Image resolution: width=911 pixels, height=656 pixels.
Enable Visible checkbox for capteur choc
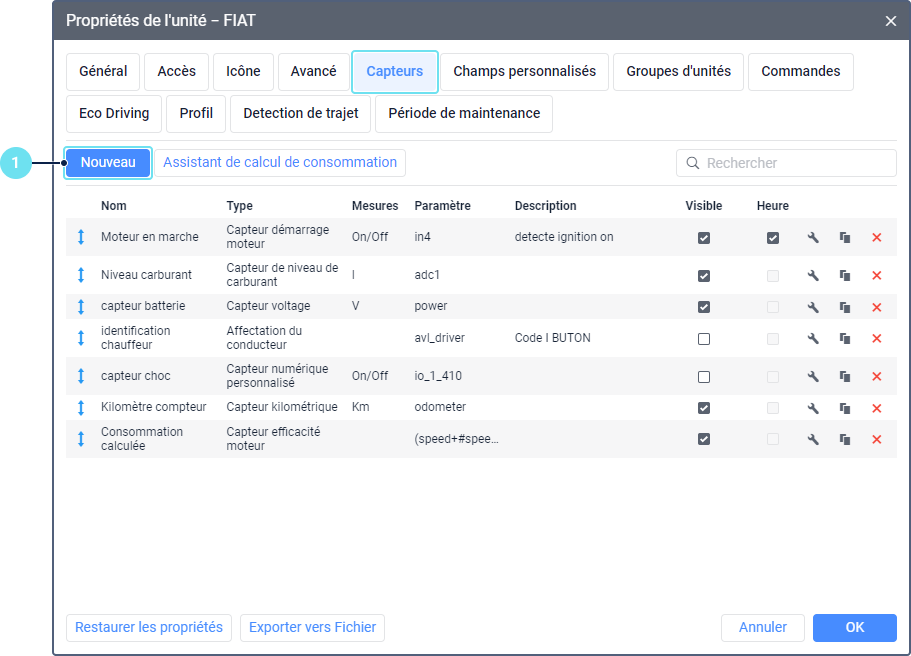tap(704, 377)
